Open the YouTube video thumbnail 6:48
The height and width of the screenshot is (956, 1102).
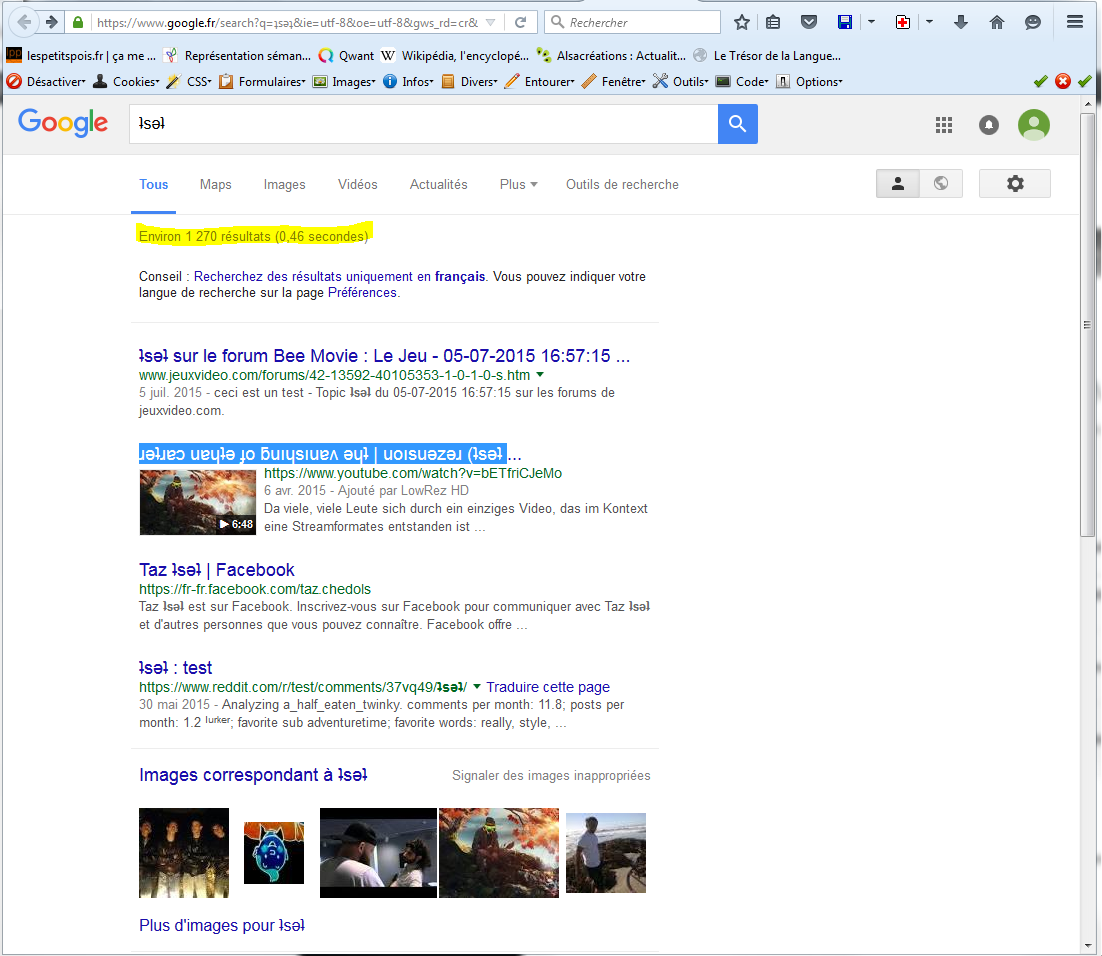(198, 502)
